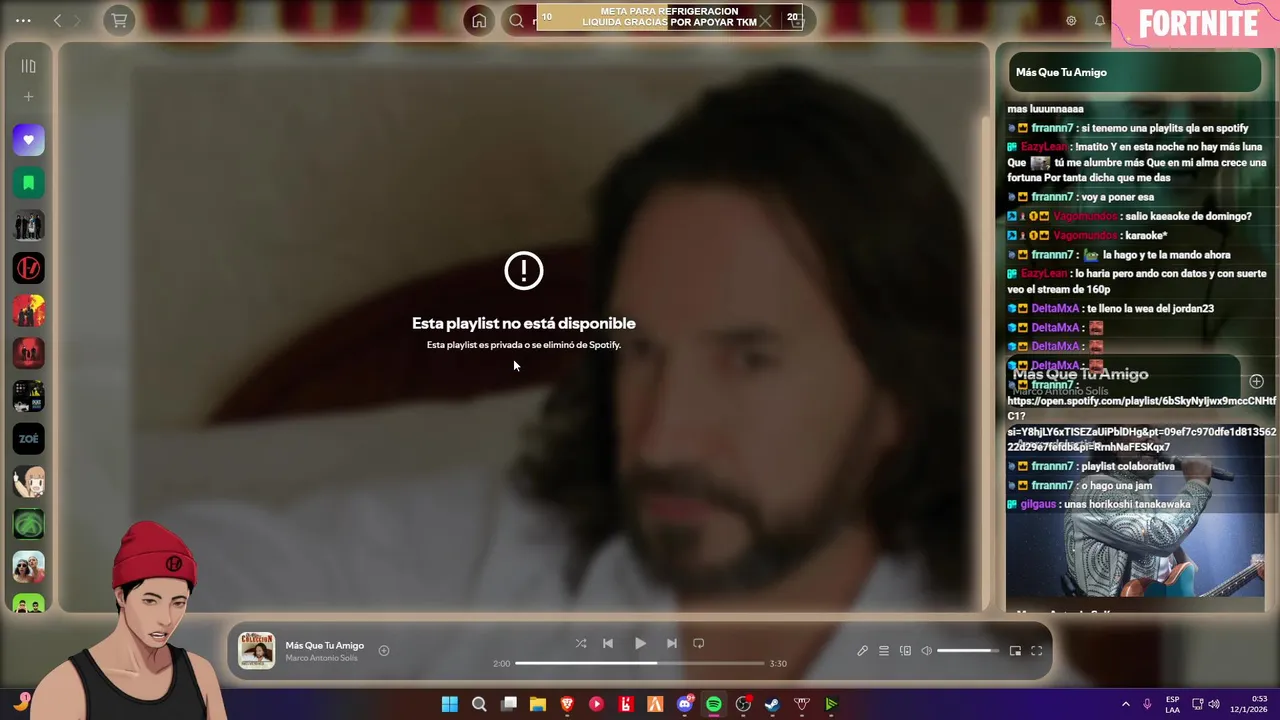Screen dimensions: 1280x720
Task: Adjust the volume slider
Action: coord(968,651)
